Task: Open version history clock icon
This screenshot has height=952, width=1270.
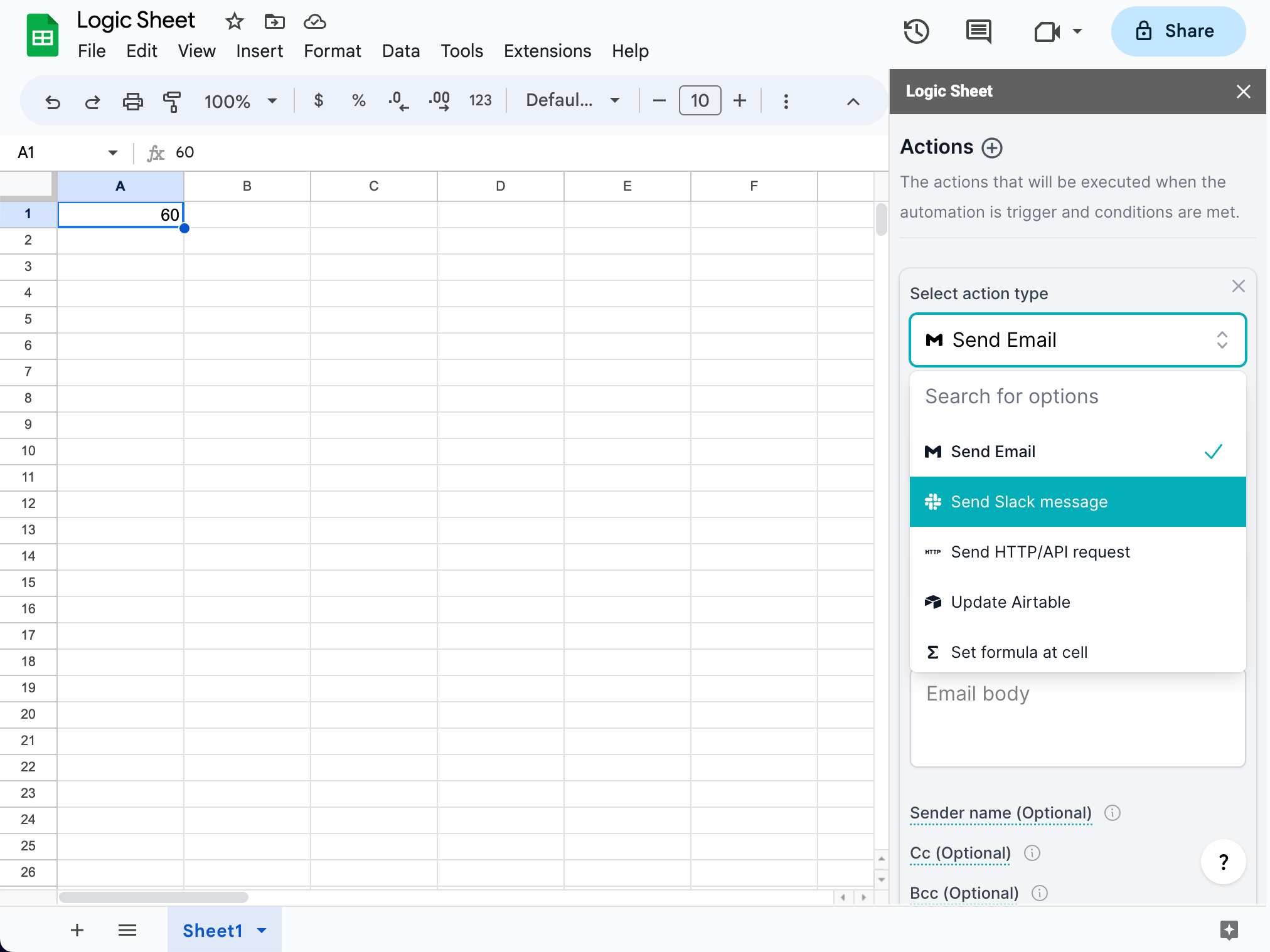Action: pyautogui.click(x=916, y=31)
